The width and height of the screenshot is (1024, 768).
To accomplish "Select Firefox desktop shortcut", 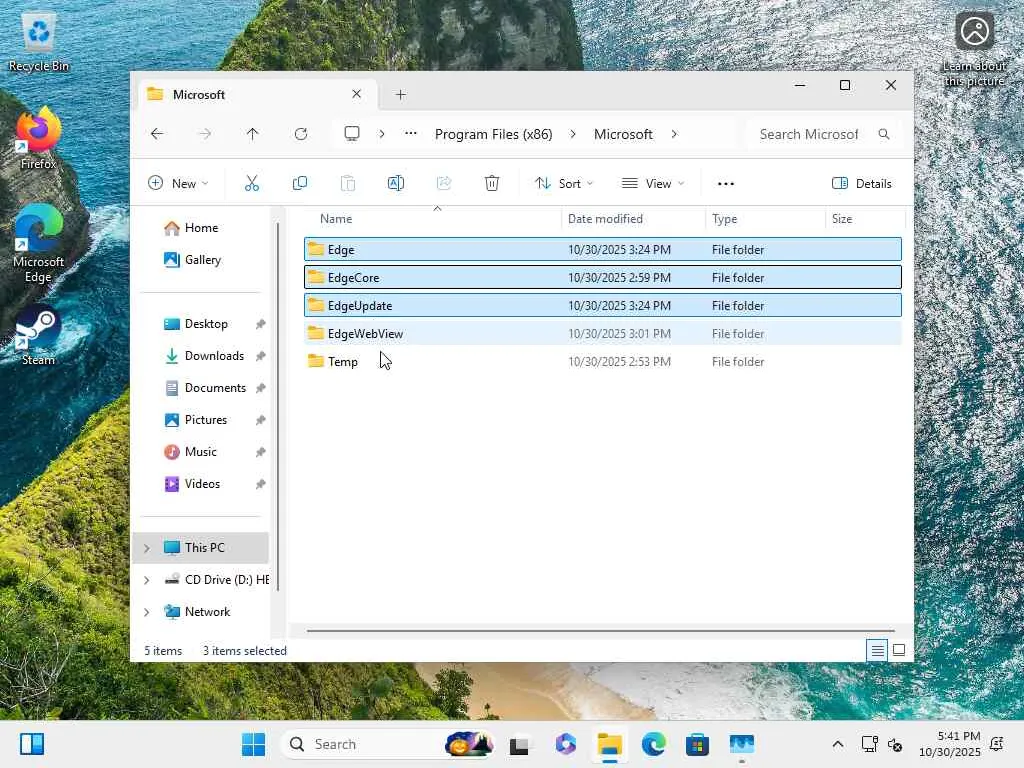I will [39, 140].
